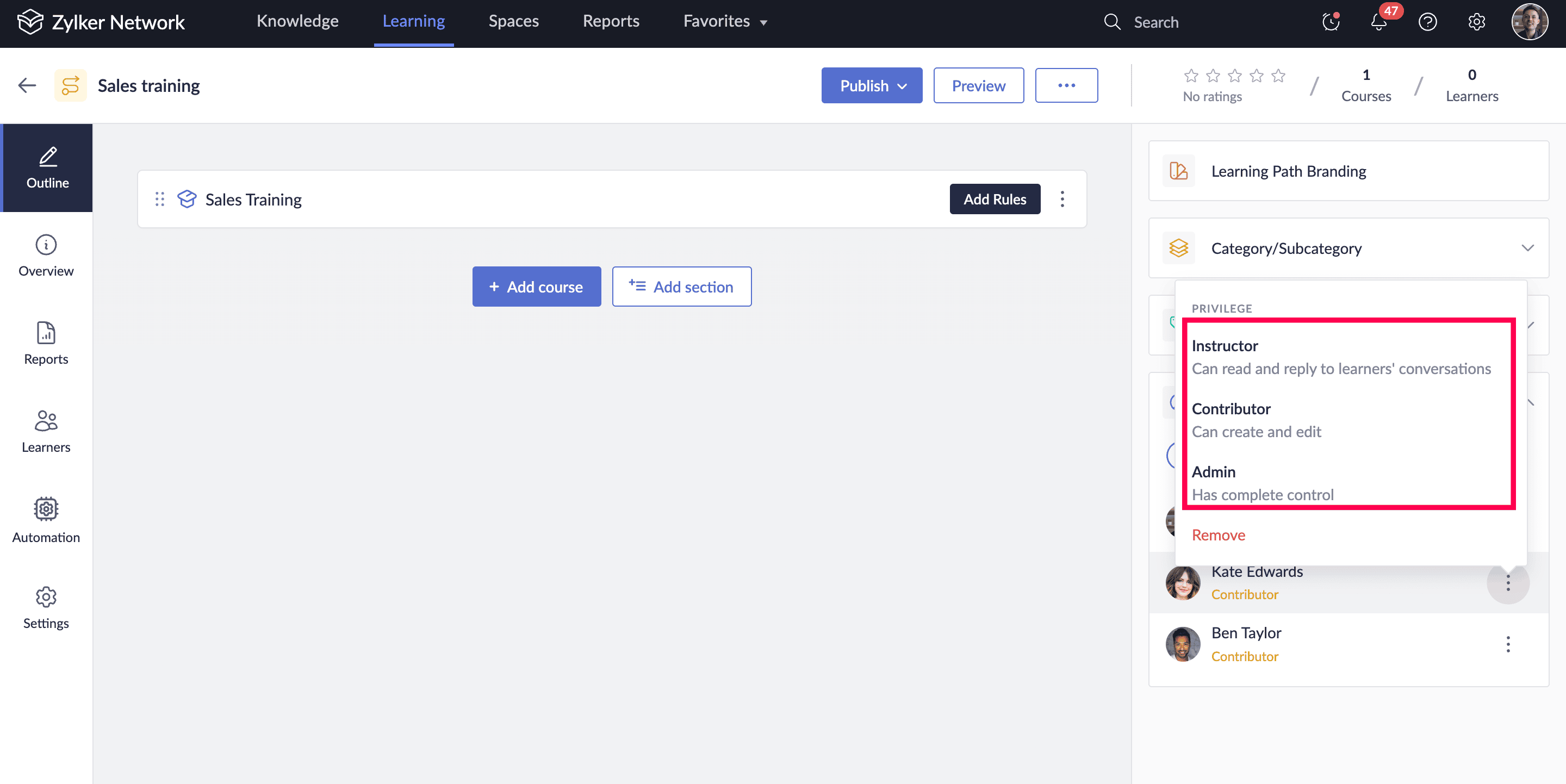The height and width of the screenshot is (784, 1566).
Task: Open three-dot menu for Sales Training course
Action: coord(1062,200)
